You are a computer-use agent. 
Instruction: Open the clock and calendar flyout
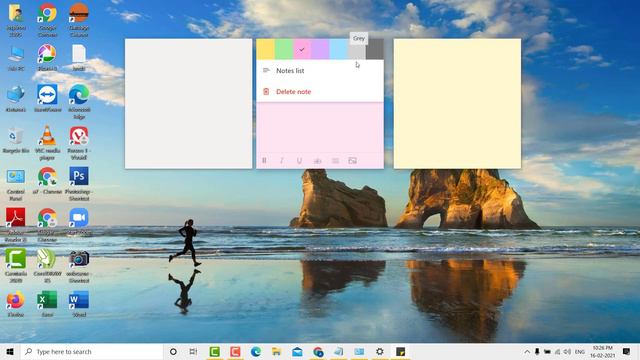(602, 351)
